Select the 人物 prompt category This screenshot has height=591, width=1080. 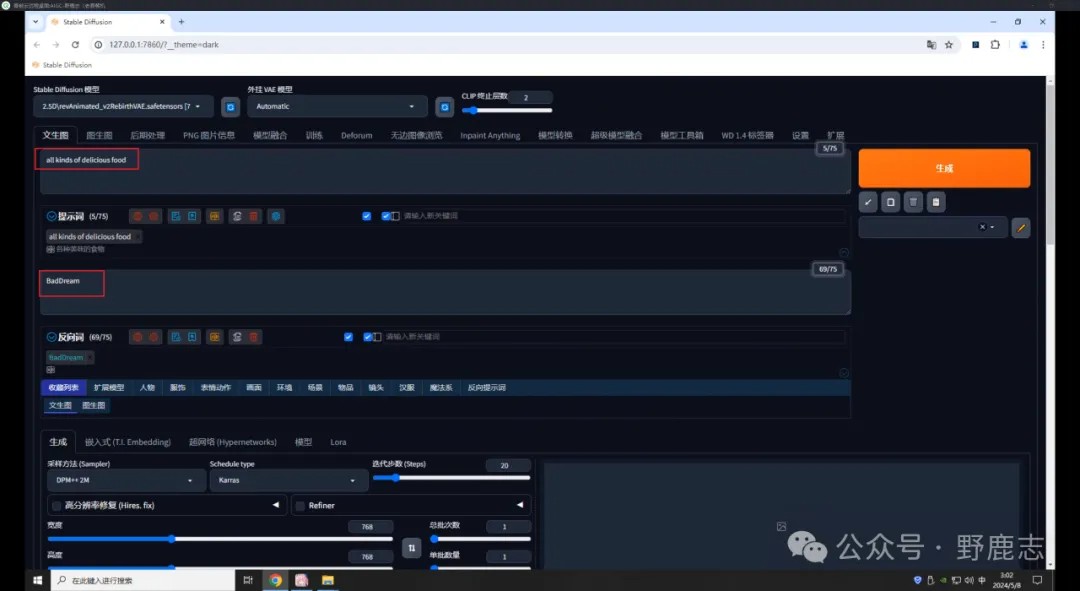[147, 388]
